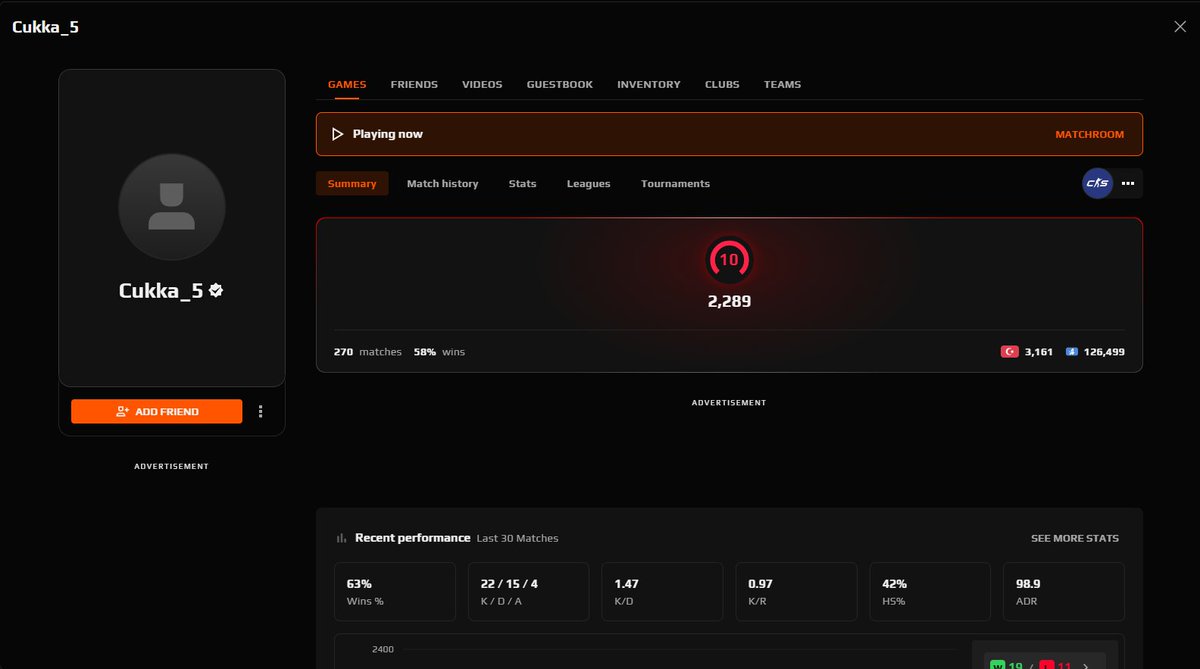Screen dimensions: 1200x669
Task: Click the Playing now banner text
Action: coord(388,134)
